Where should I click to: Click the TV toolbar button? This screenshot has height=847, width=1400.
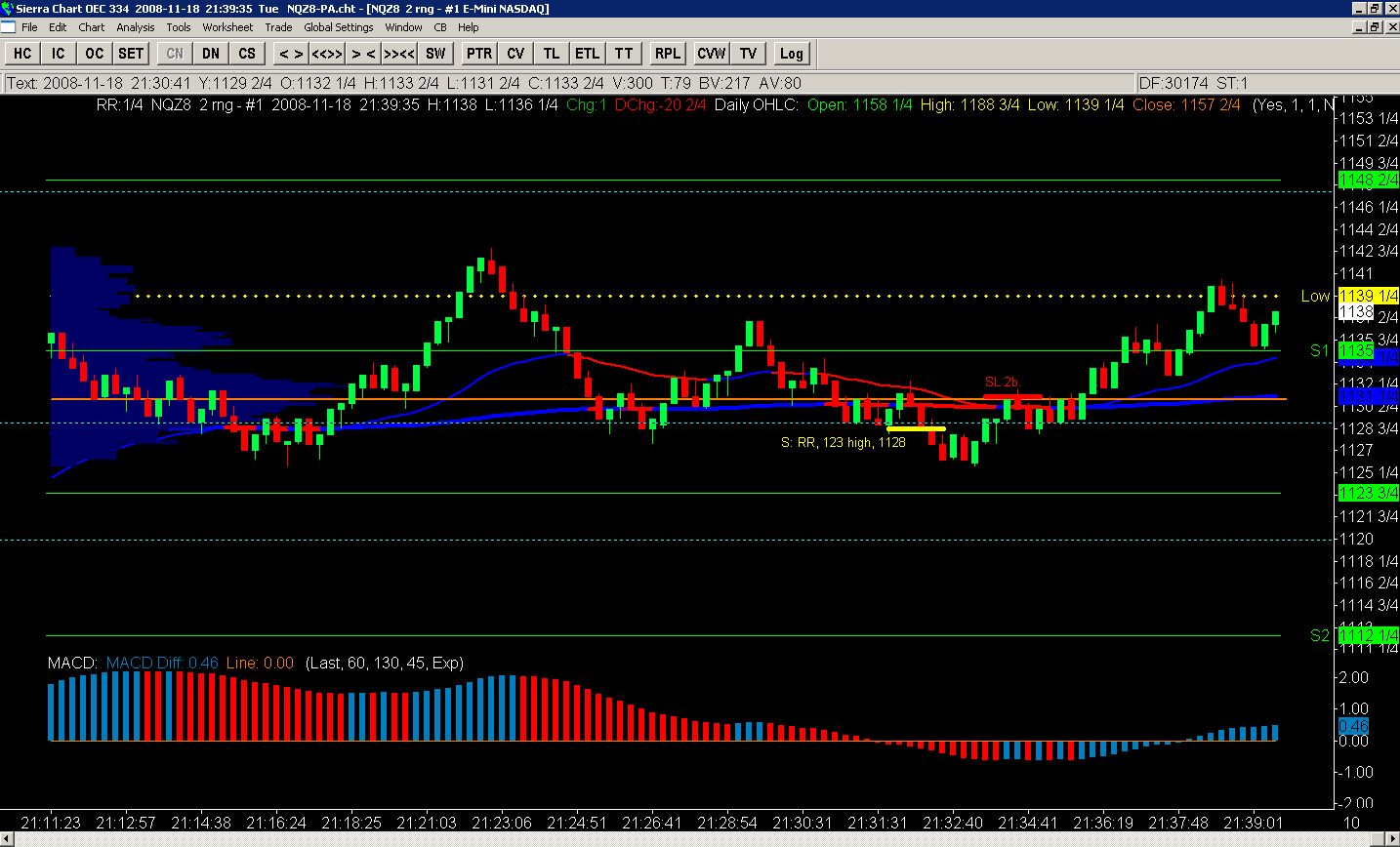(x=748, y=54)
